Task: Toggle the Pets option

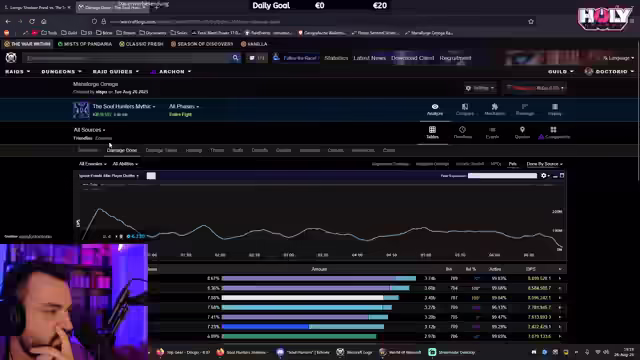Action: click(513, 164)
